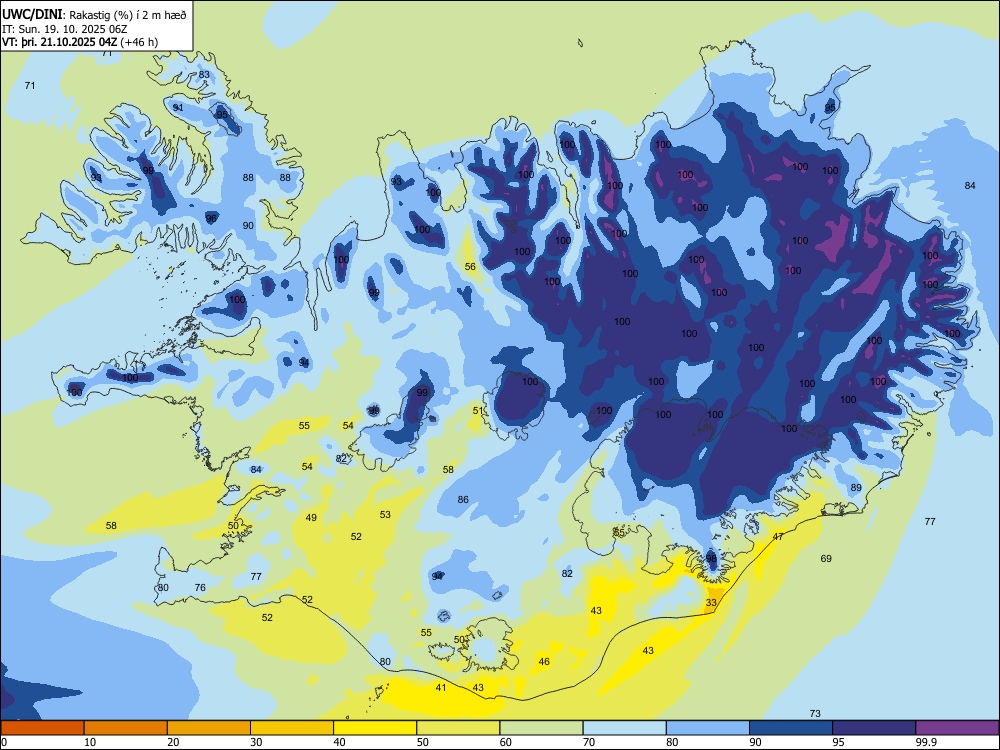Click the medium blue 80–90 legend swatch

click(707, 728)
